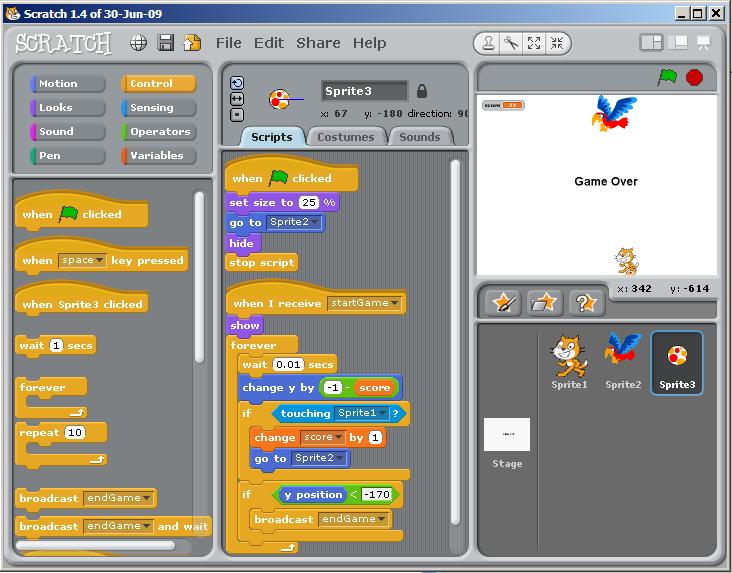Switch to full stage view mode
The height and width of the screenshot is (573, 732).
[678, 42]
